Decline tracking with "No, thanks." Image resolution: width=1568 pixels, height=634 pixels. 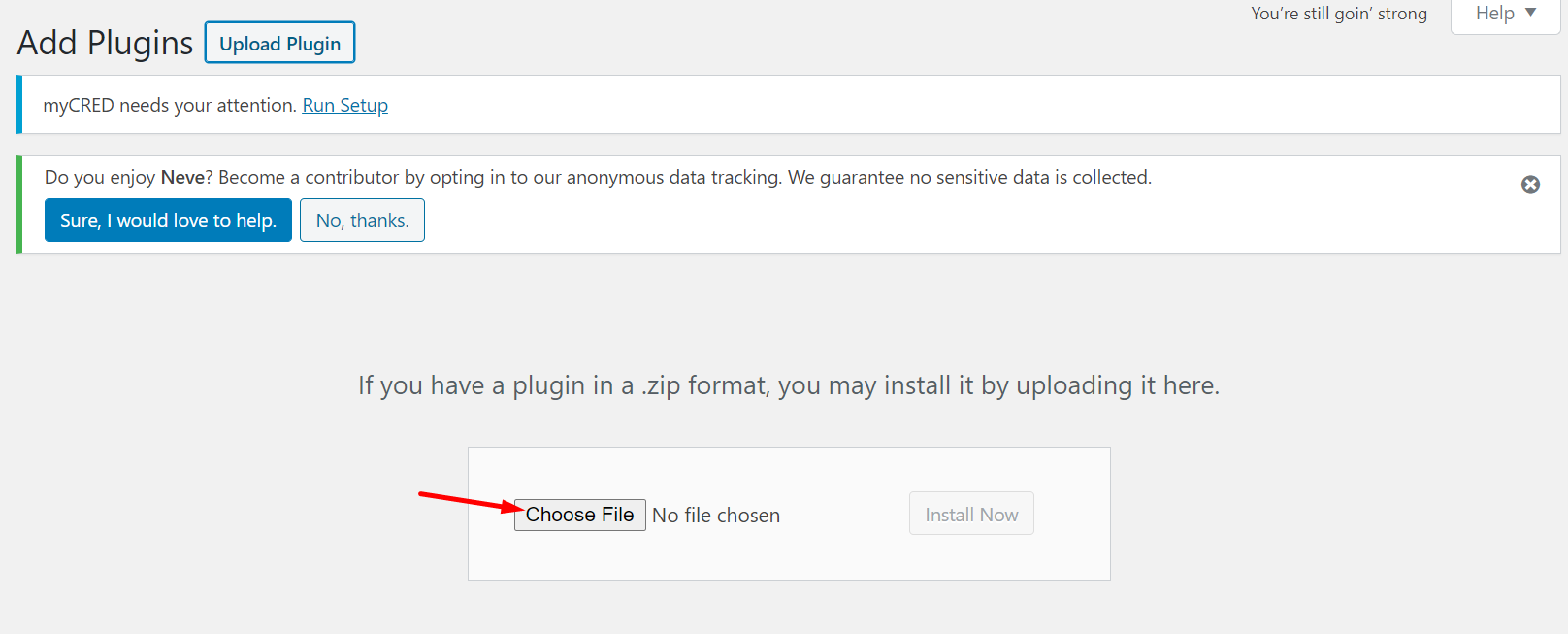362,220
